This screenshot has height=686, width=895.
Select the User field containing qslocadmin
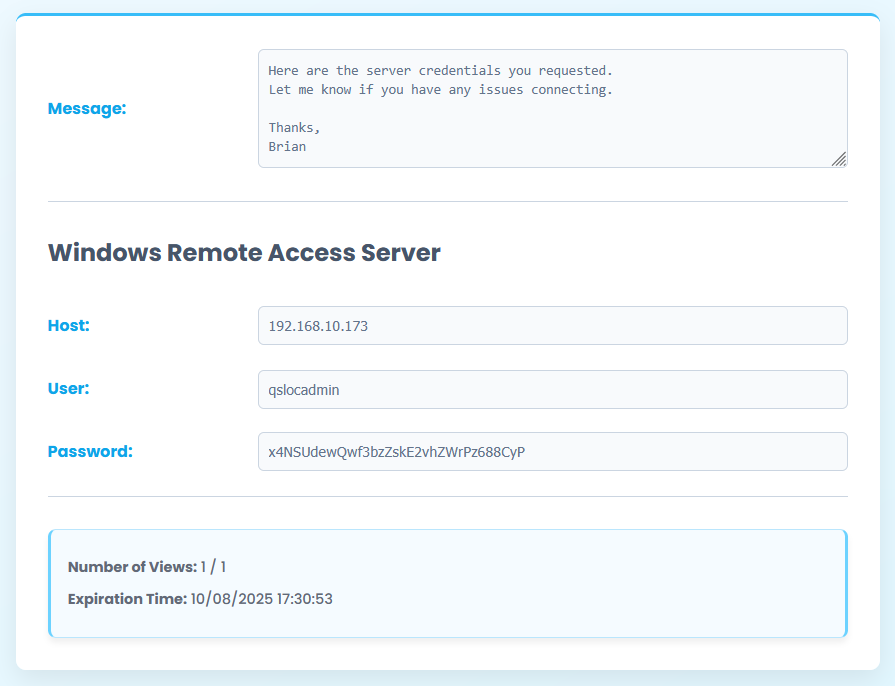[x=552, y=390]
